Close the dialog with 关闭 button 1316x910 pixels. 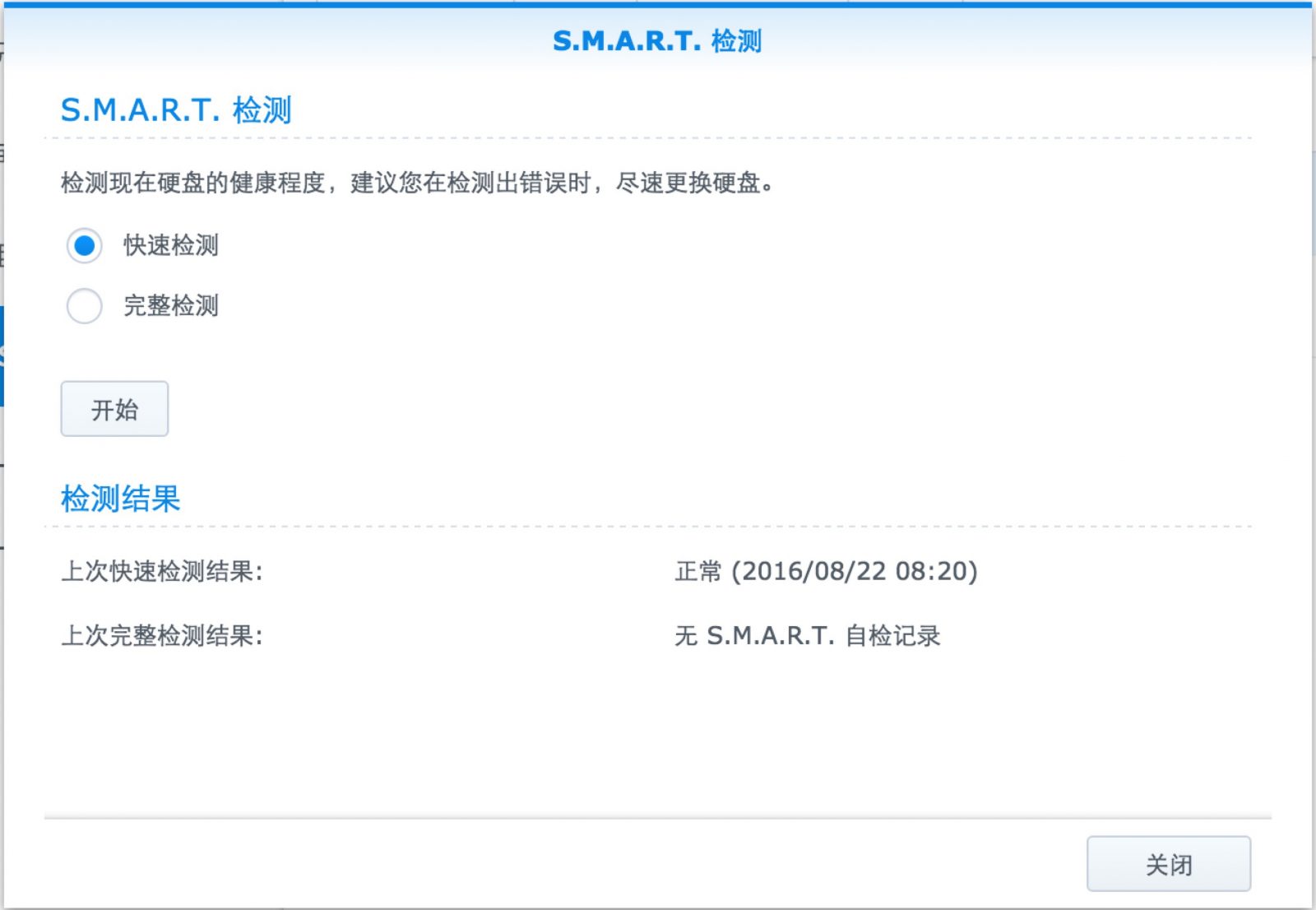click(x=1168, y=864)
